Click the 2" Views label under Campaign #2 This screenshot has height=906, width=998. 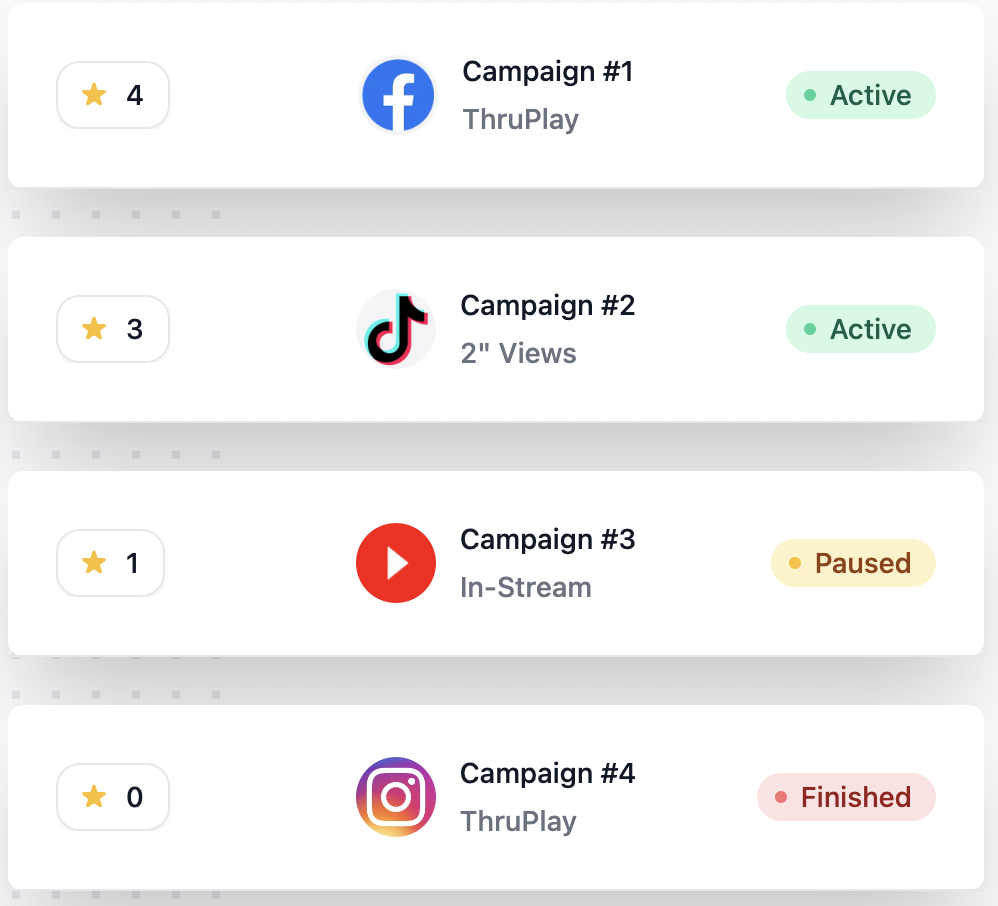518,353
